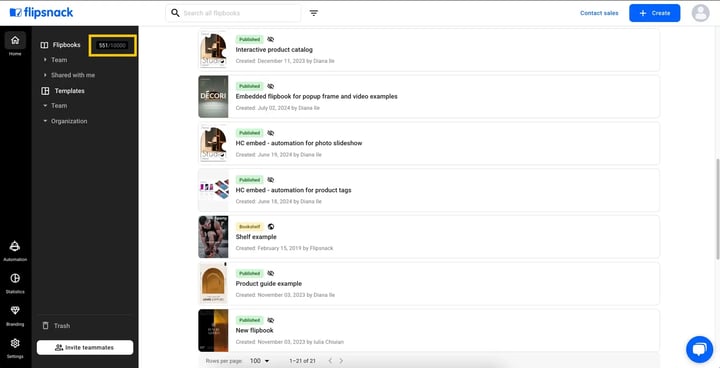
Task: Open HC embed automation for product tags
Action: click(x=293, y=190)
